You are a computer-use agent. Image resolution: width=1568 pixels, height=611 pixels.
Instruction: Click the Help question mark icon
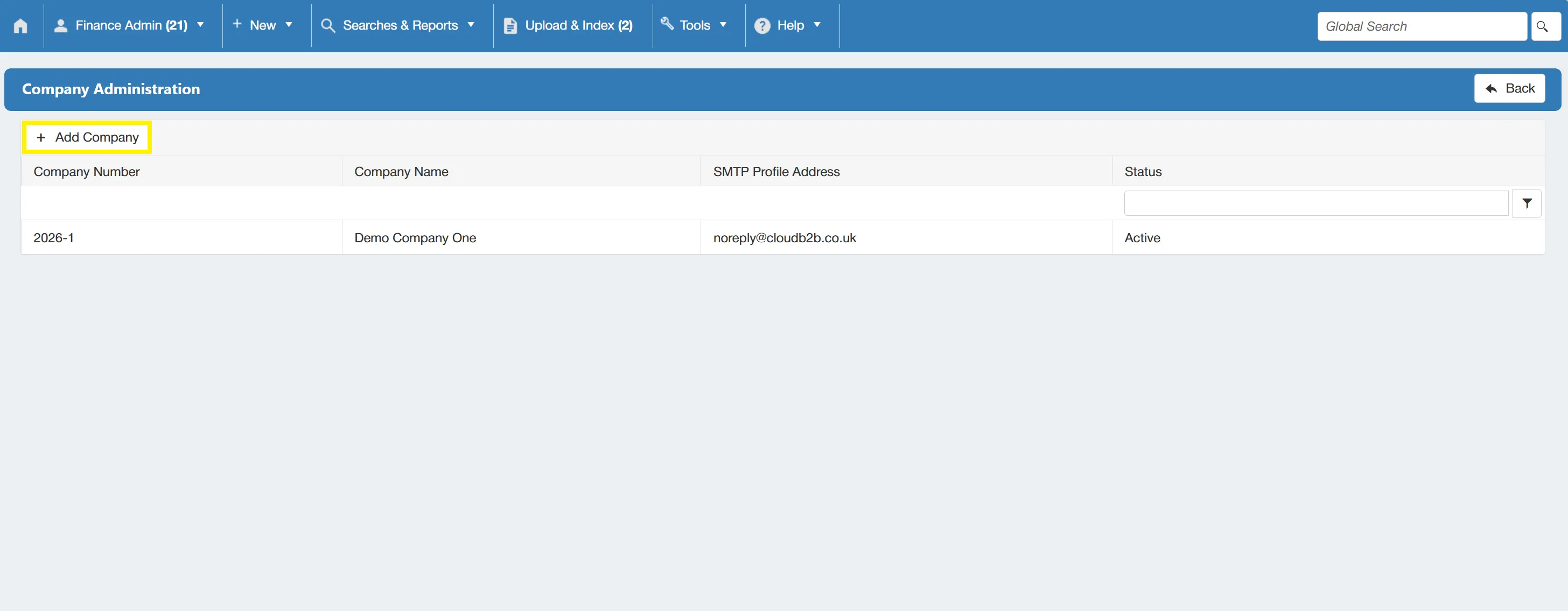tap(762, 25)
